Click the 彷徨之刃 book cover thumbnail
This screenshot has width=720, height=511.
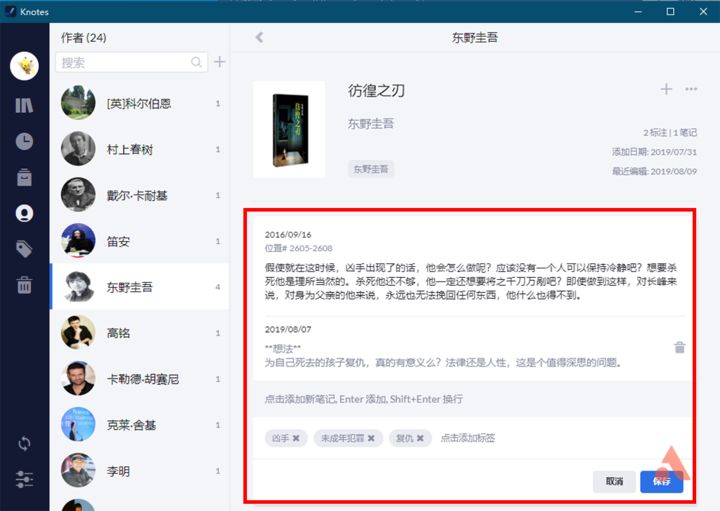289,129
